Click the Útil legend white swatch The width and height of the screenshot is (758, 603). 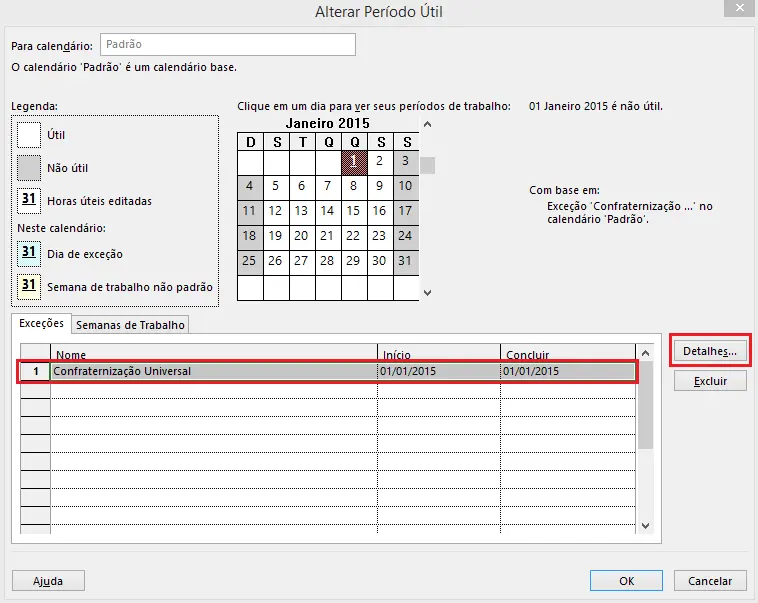[x=29, y=135]
